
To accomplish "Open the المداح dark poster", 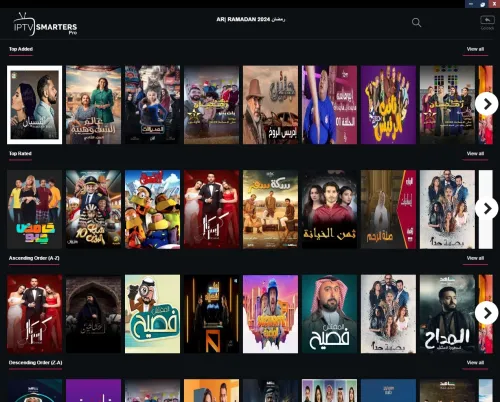I will tap(447, 314).
